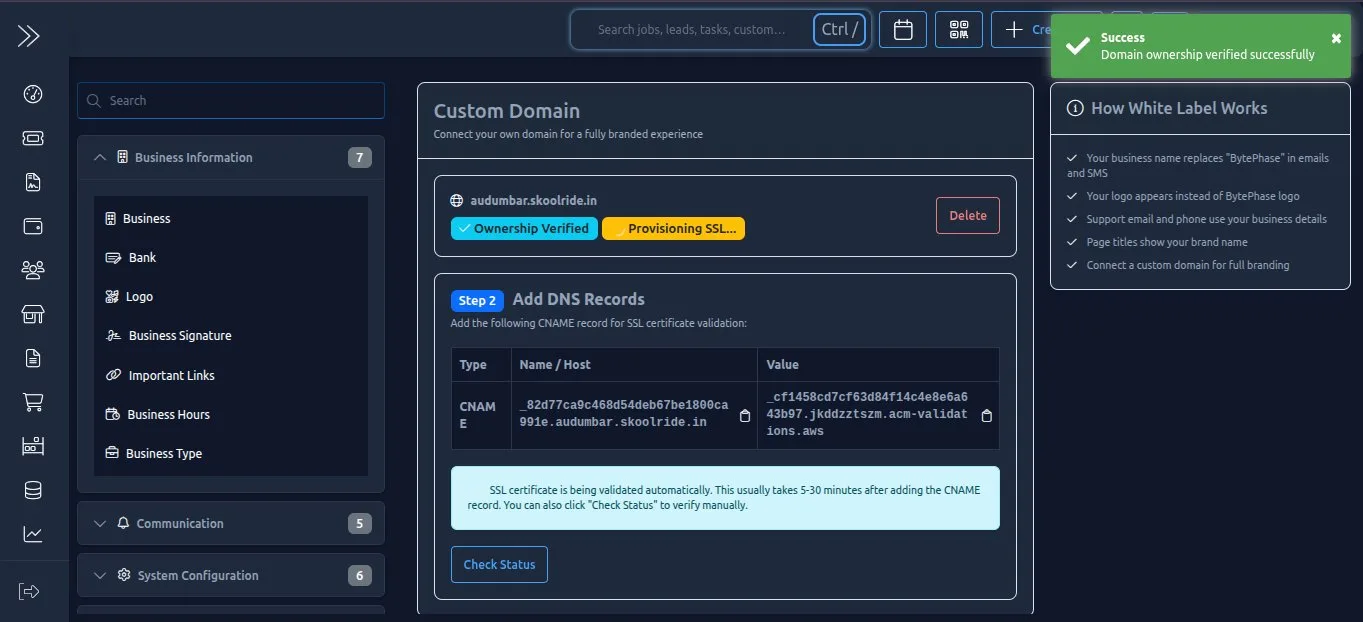
Task: Open the shopping cart icon in sidebar
Action: 33,402
